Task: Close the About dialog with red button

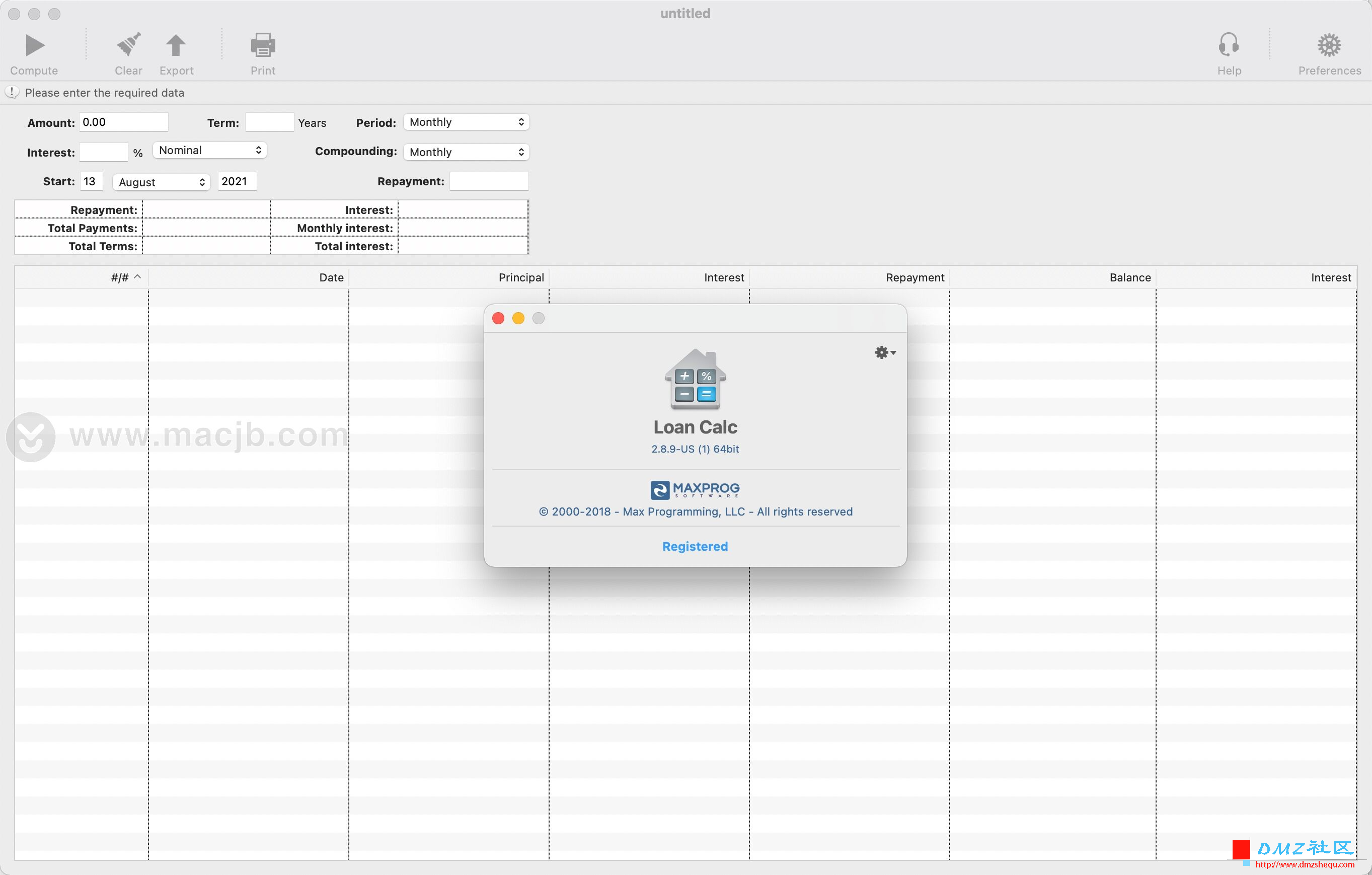Action: tap(498, 318)
